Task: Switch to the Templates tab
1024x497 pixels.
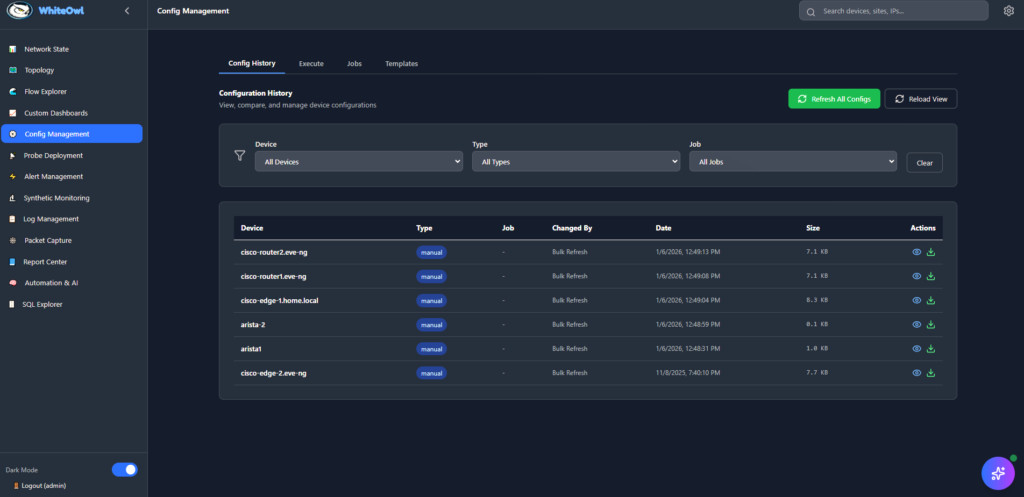Action: click(x=401, y=63)
